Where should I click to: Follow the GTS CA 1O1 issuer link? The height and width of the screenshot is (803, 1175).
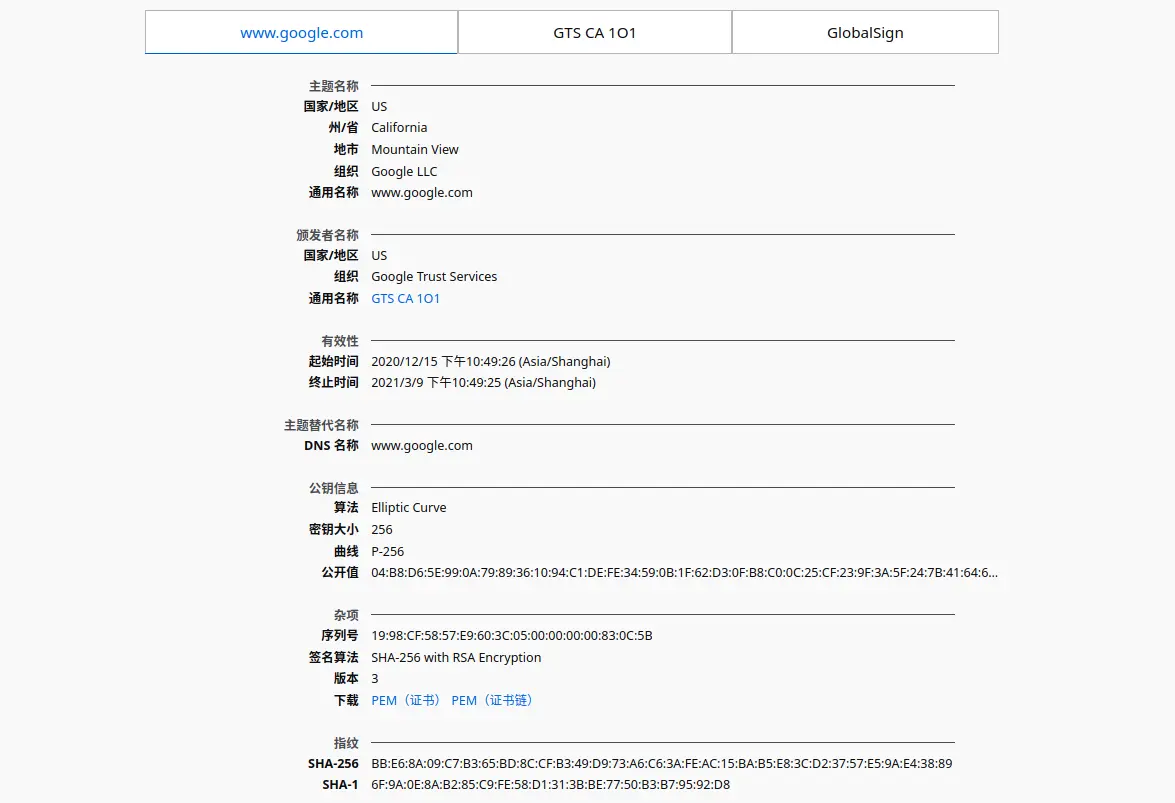tap(405, 298)
